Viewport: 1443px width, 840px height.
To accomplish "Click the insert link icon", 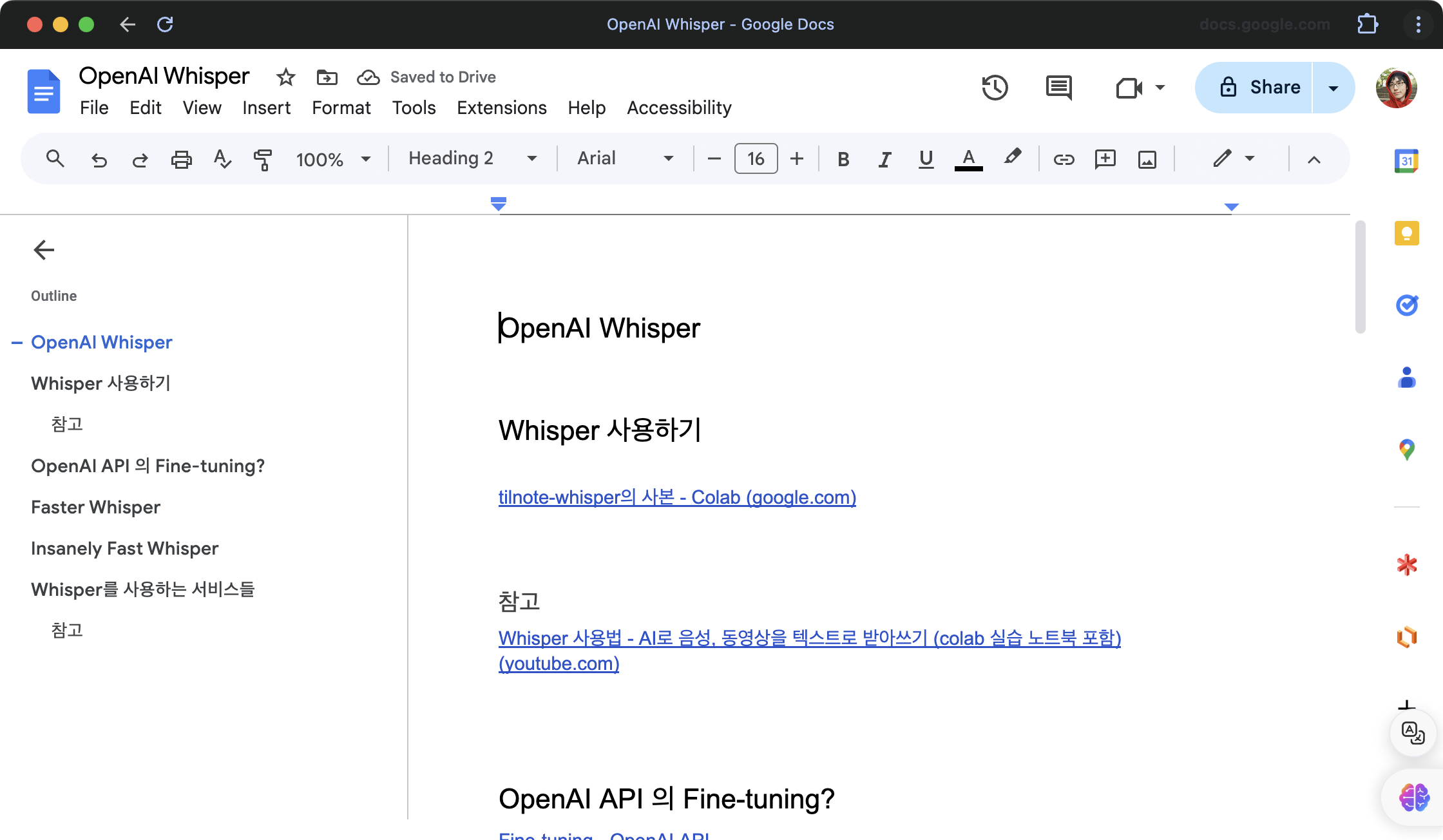I will 1064,159.
